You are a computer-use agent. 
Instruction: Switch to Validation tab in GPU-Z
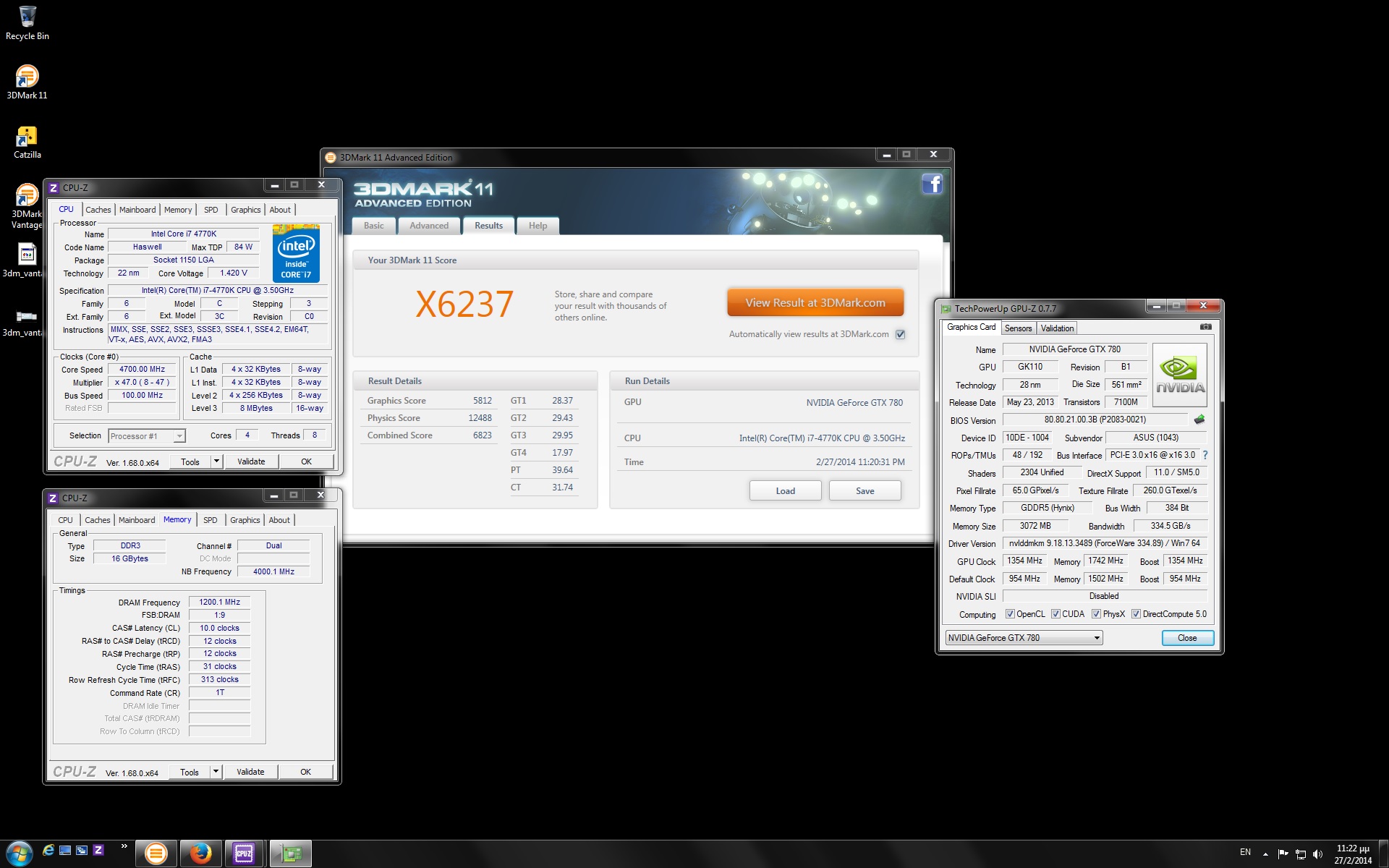click(1057, 328)
